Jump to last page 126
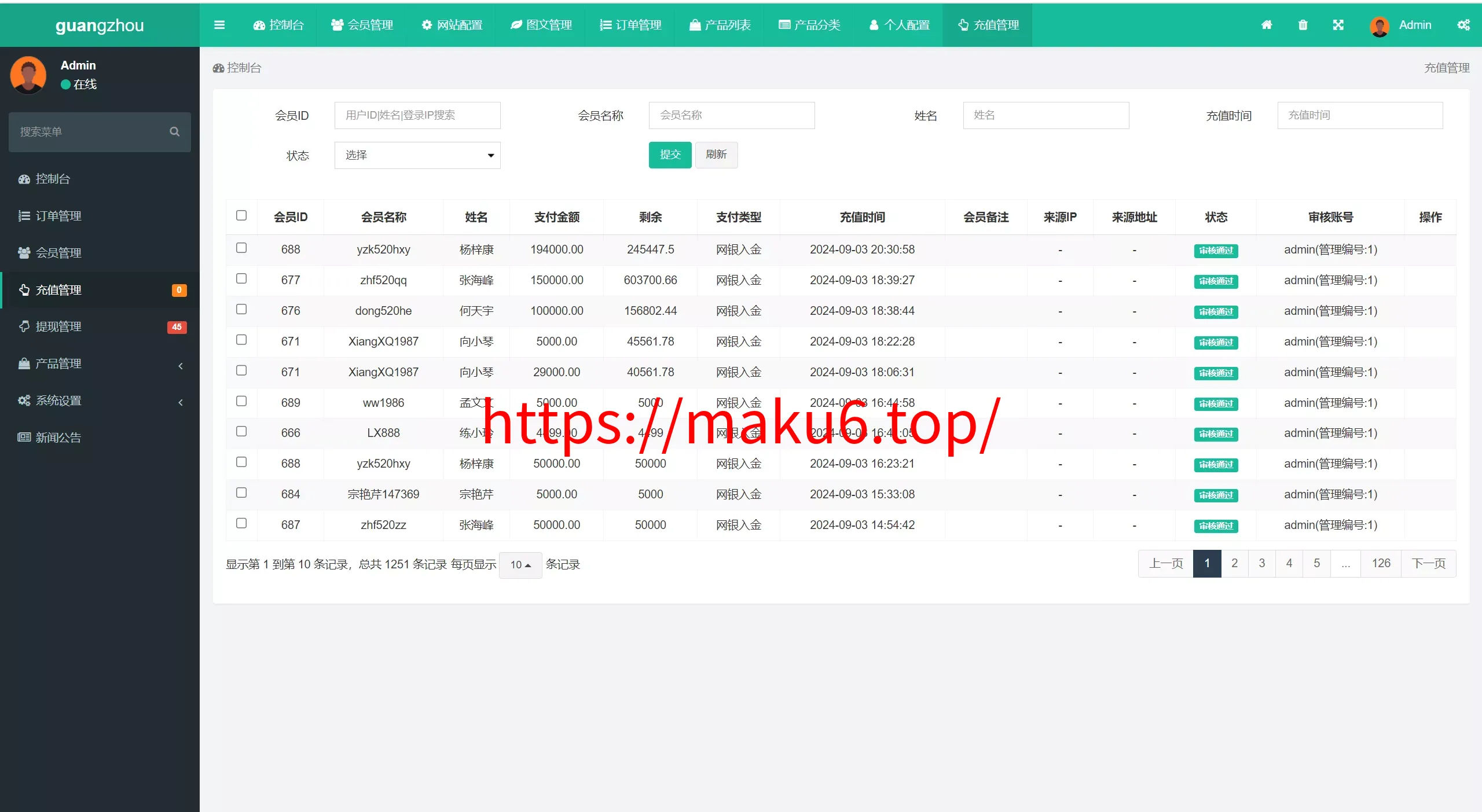Viewport: 1482px width, 812px height. pos(1381,564)
